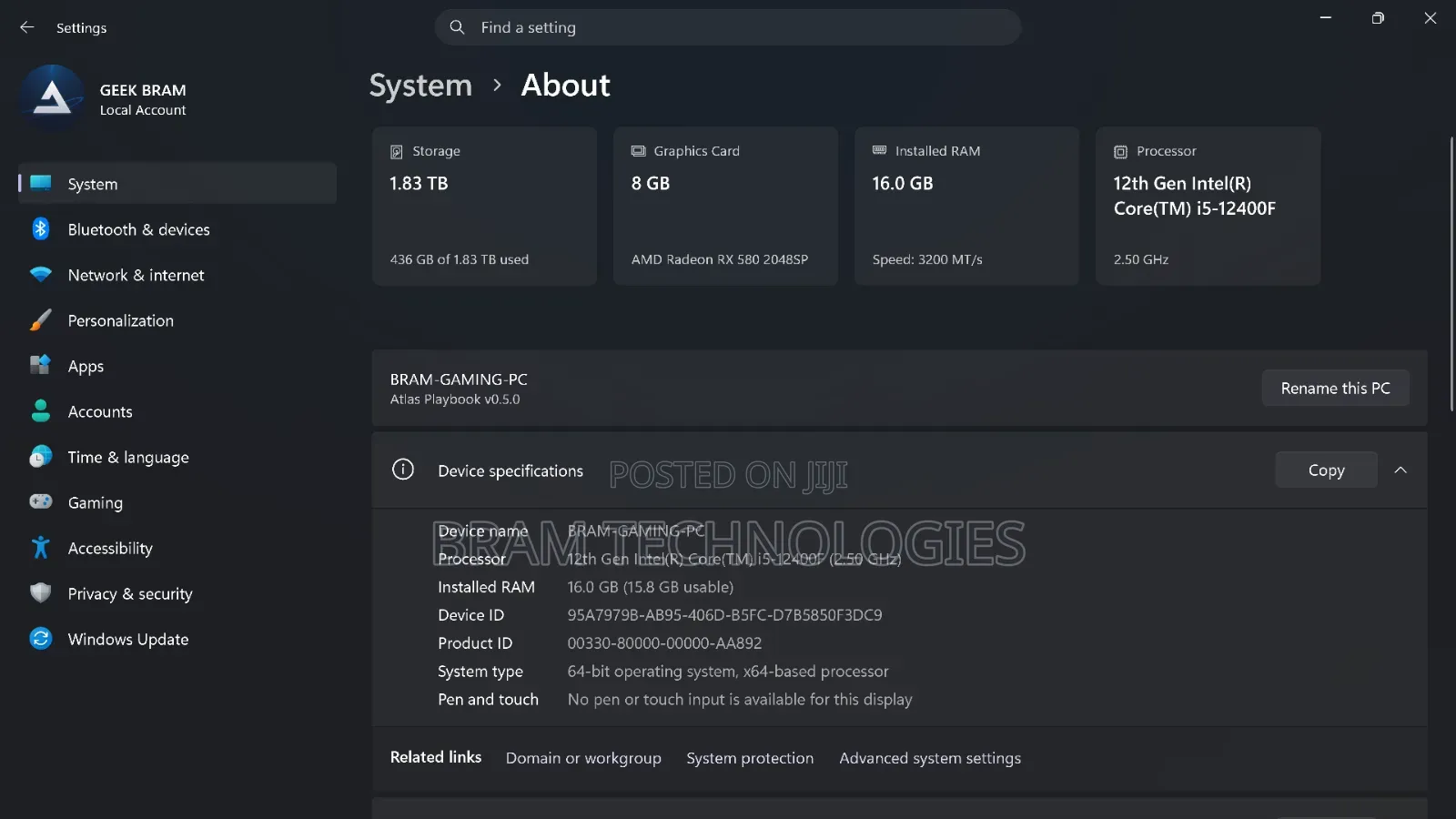Go to Network & internet
The image size is (1456, 819).
177,275
